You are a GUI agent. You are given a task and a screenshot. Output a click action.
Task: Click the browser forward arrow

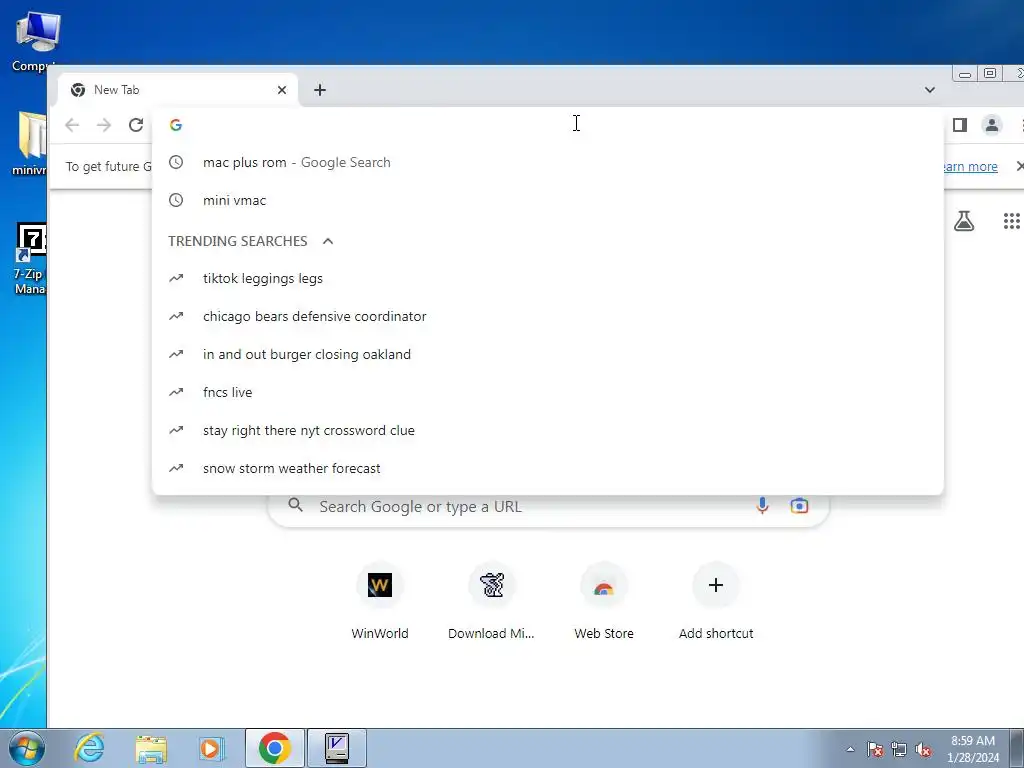[x=104, y=125]
